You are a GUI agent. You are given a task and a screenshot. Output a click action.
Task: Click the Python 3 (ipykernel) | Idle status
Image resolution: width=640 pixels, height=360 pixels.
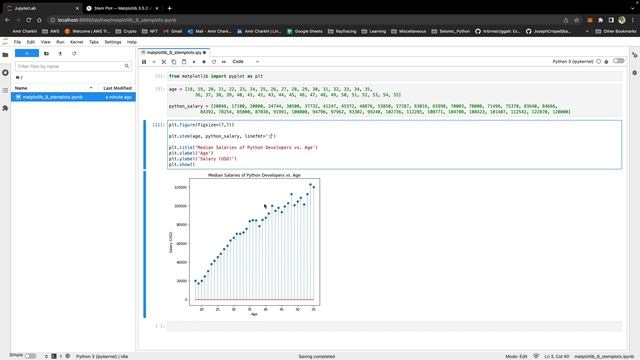[102, 356]
